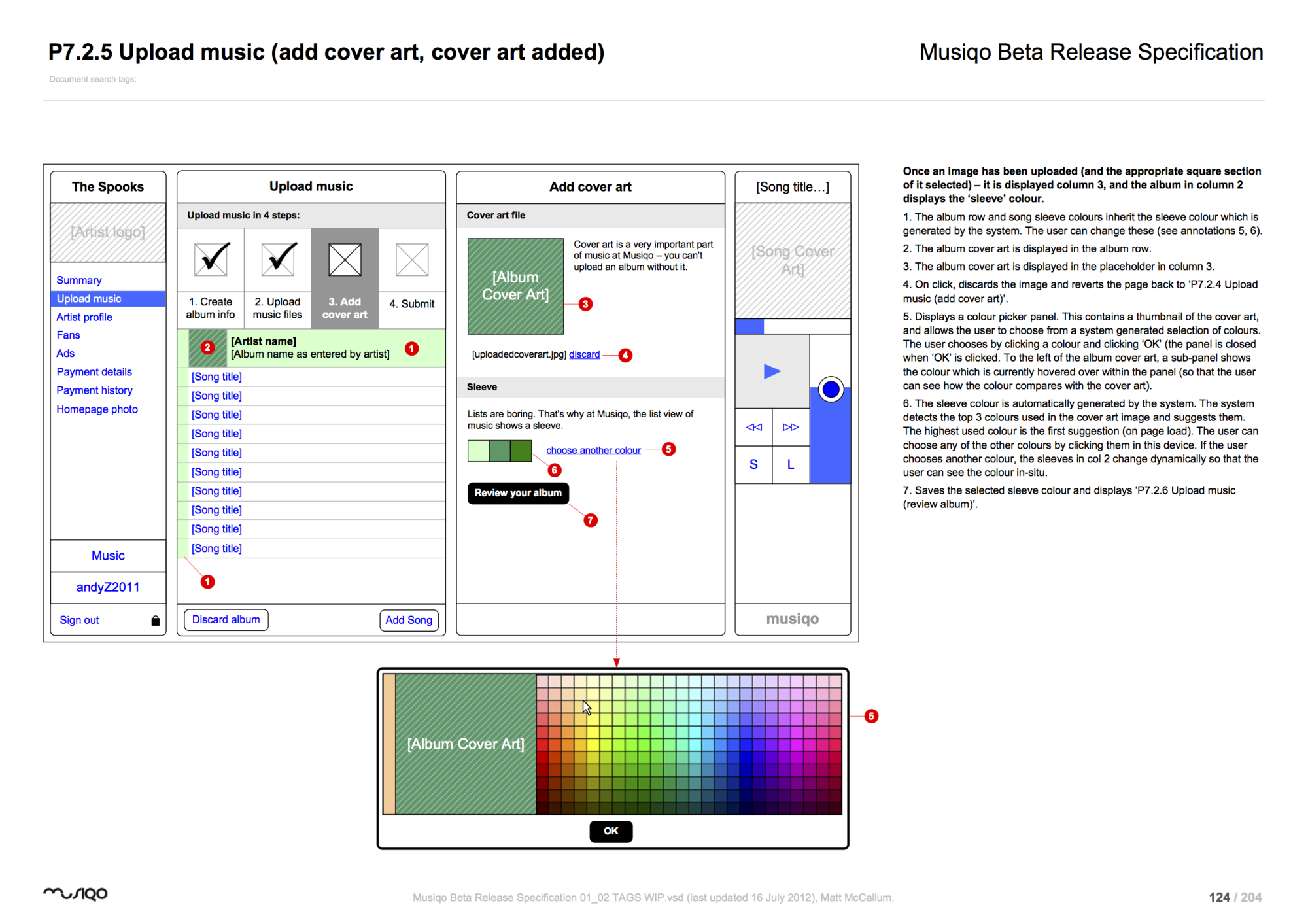Click OK in the colour picker panel

611,831
